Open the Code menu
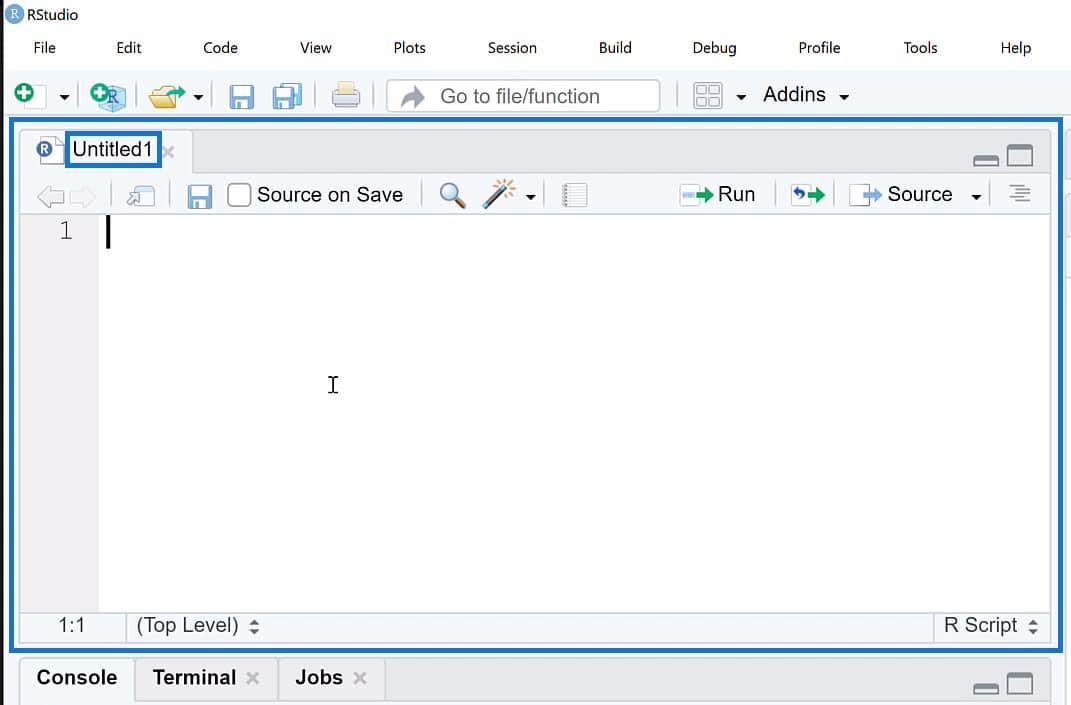Screen dimensions: 1071x705 pos(220,48)
